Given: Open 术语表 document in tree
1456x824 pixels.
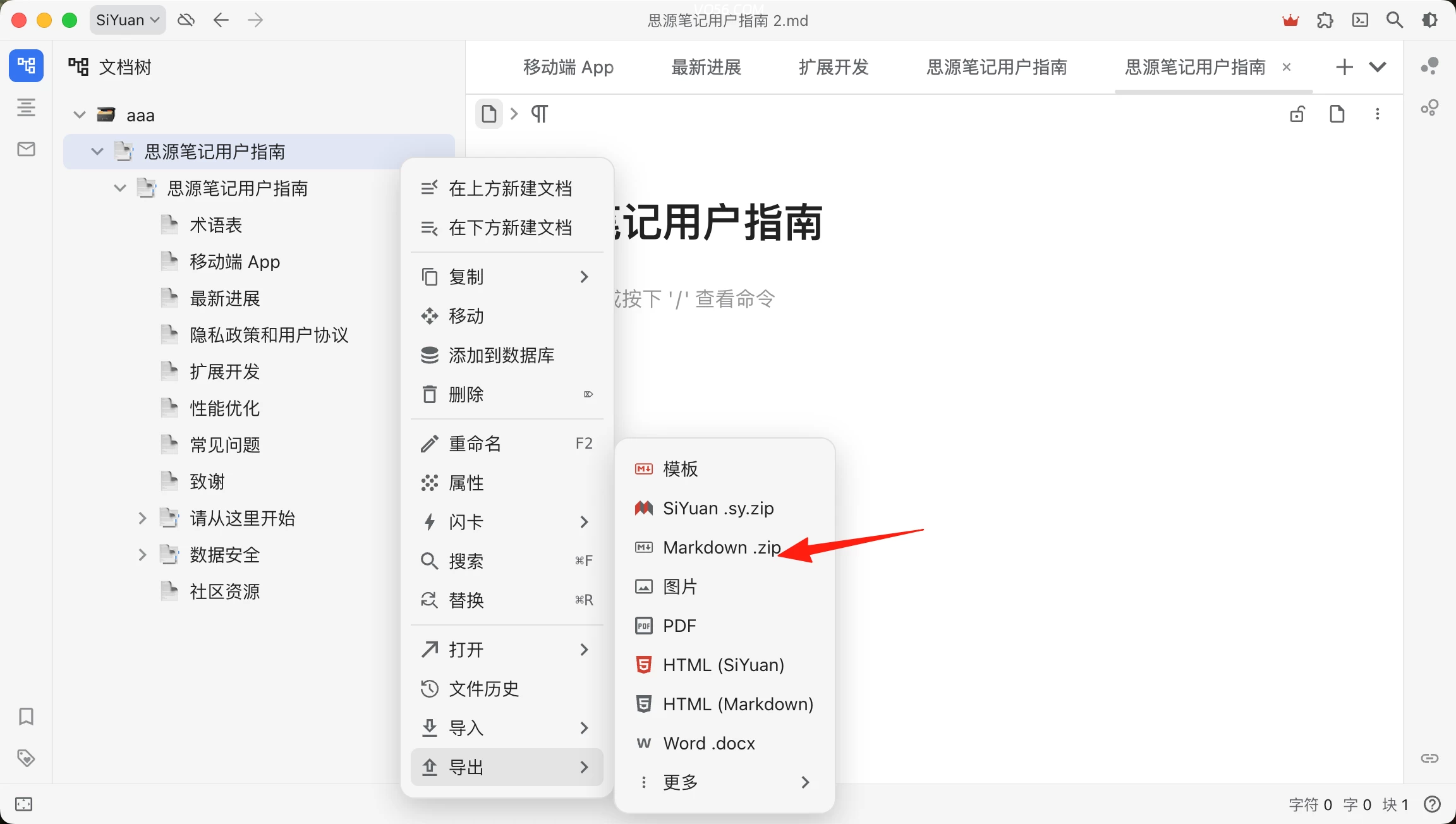Looking at the screenshot, I should pos(216,225).
